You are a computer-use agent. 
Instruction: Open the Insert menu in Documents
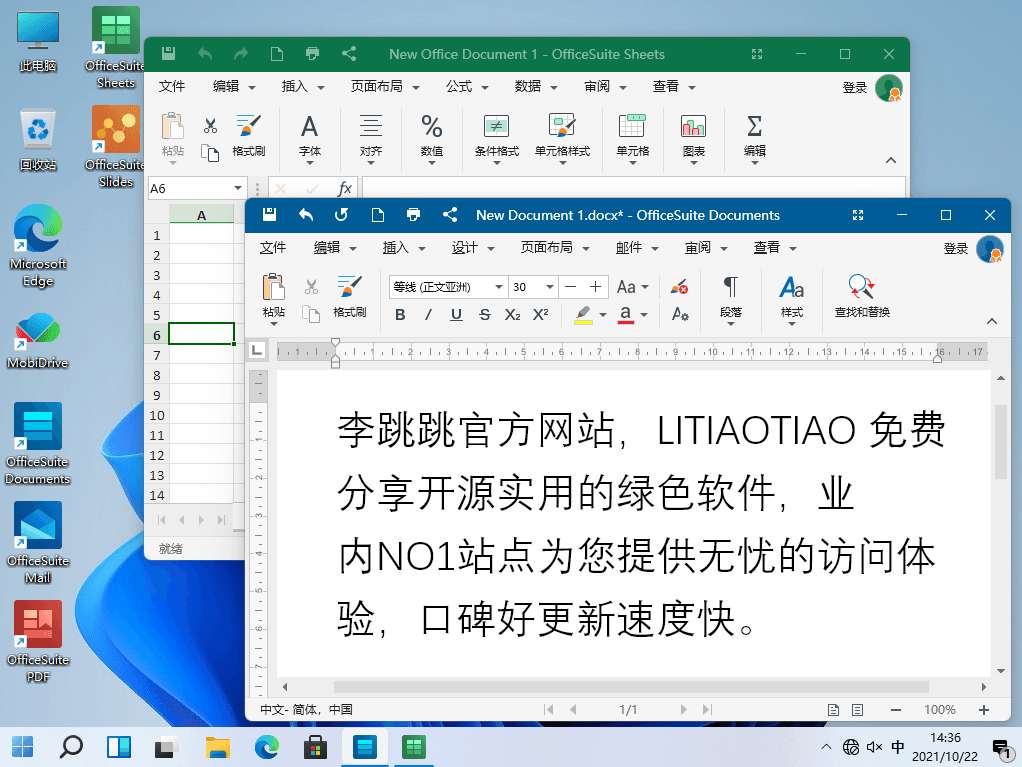(x=403, y=248)
